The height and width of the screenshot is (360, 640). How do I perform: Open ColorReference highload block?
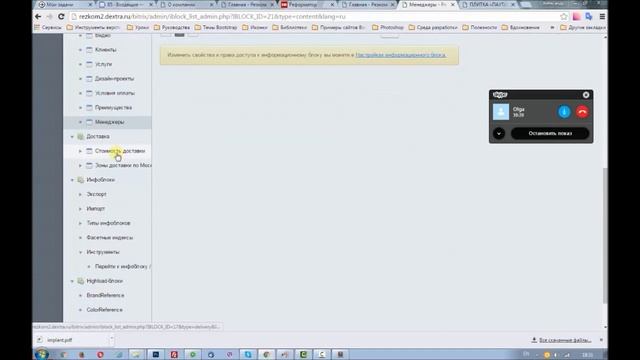[x=104, y=310]
